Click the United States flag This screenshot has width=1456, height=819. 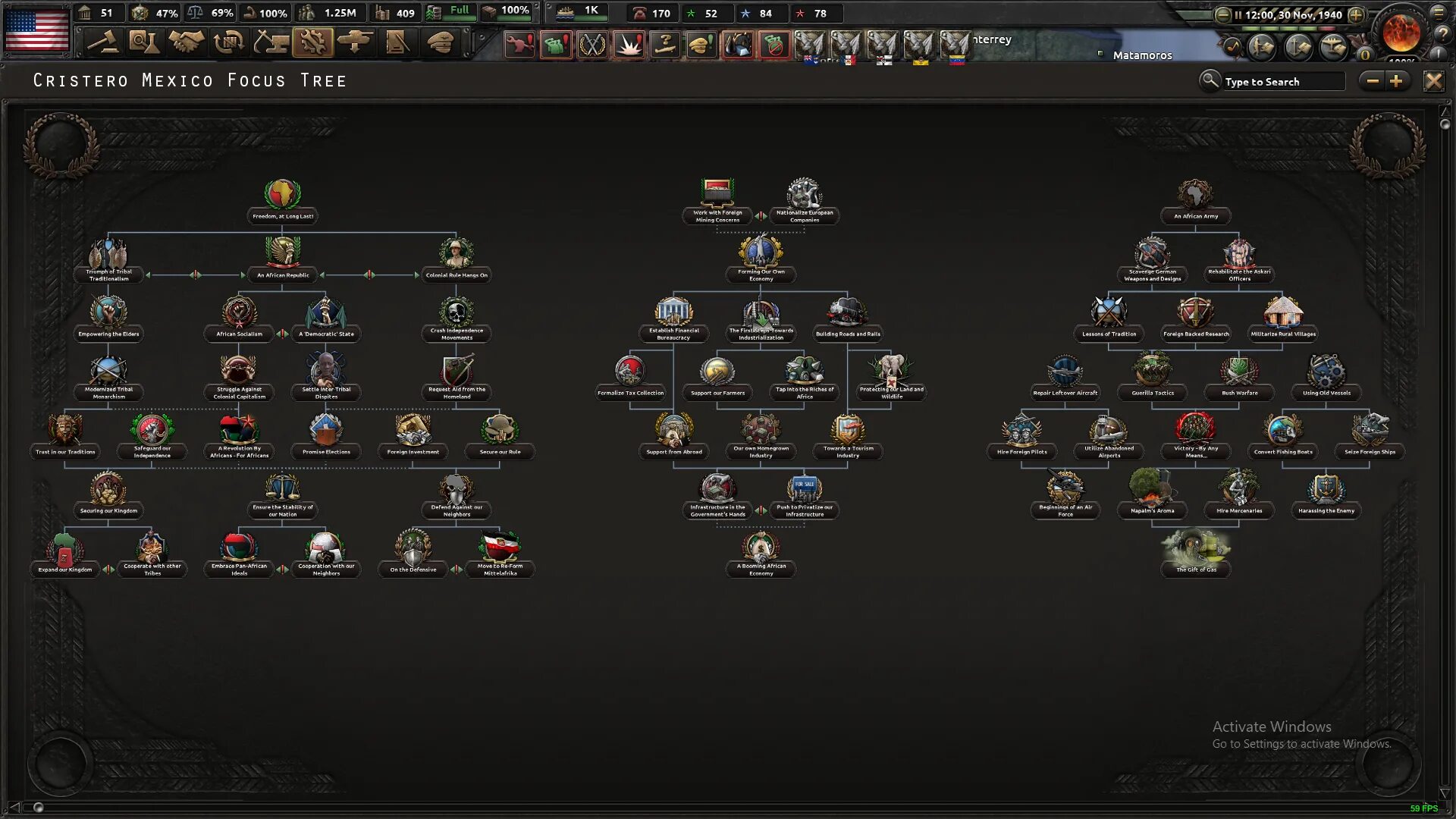point(36,30)
